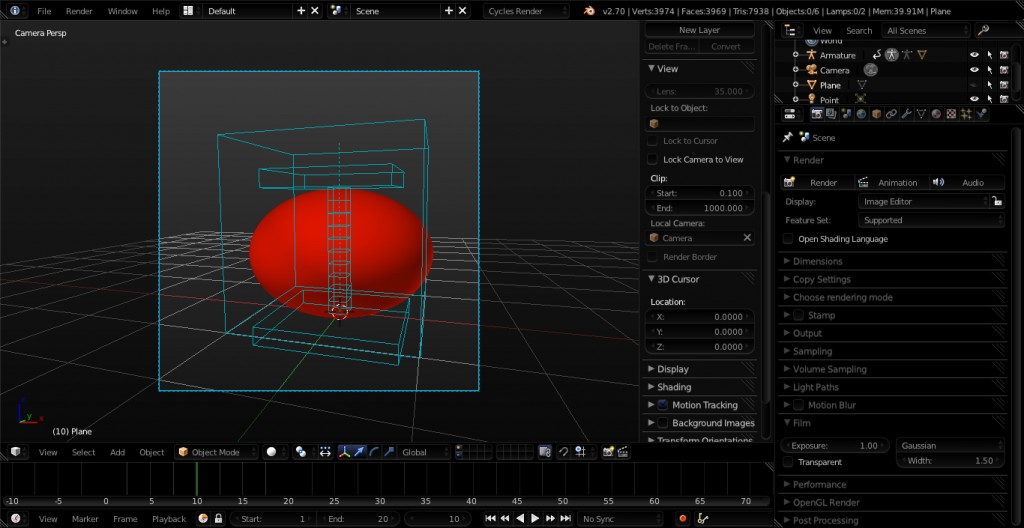Enable the Lock Camera to View checkbox

pos(653,159)
